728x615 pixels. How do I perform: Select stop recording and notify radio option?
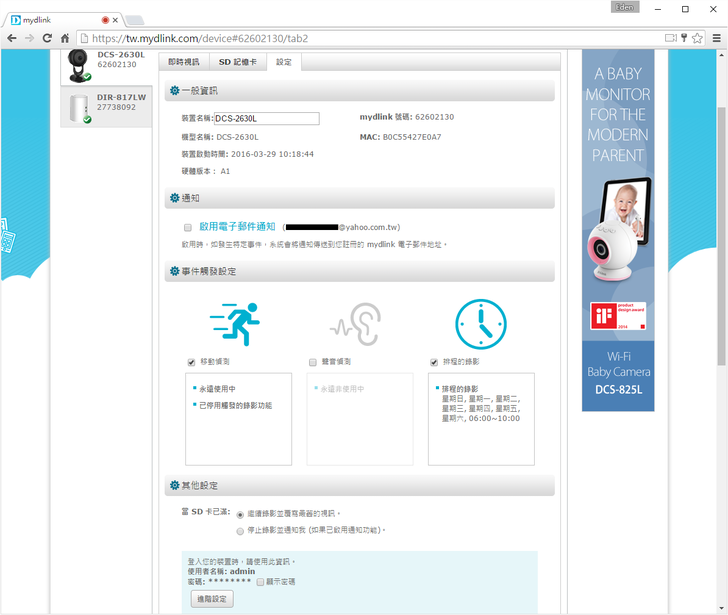[x=240, y=531]
